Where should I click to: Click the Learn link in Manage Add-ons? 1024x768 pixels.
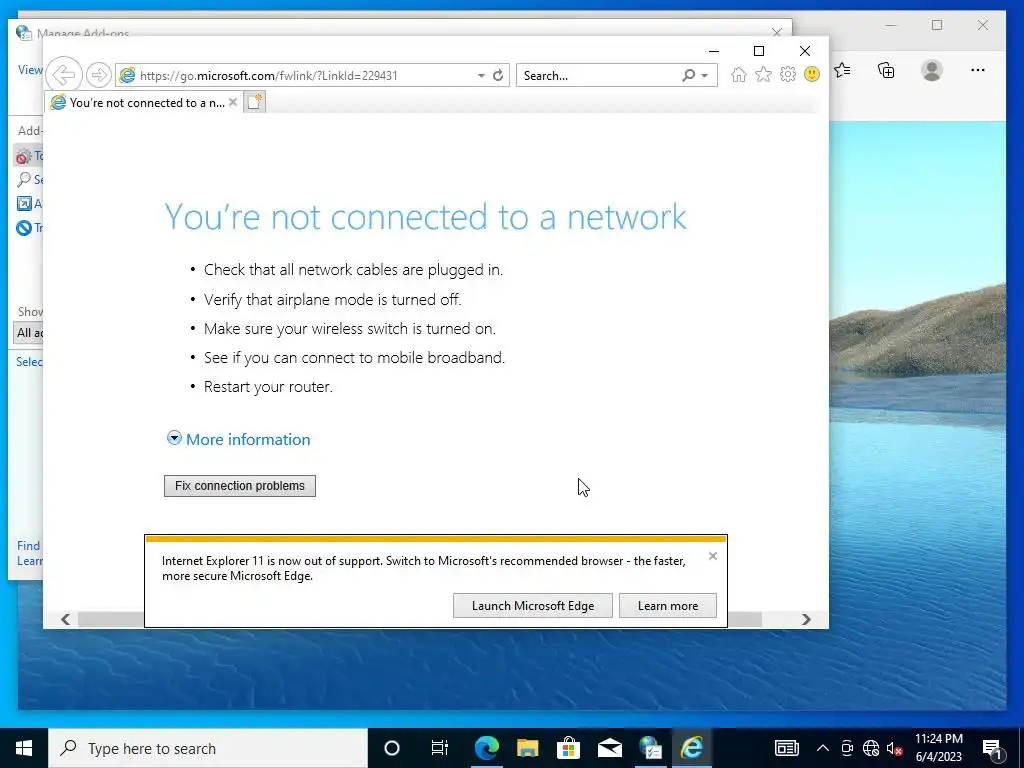click(29, 561)
